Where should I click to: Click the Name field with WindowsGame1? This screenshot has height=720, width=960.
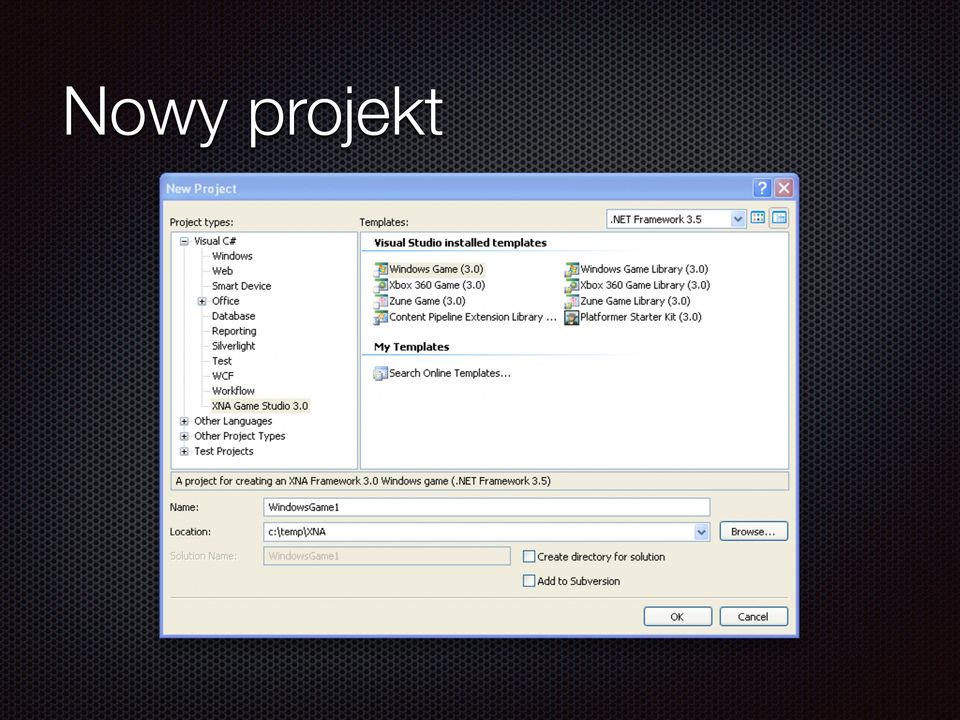[x=486, y=508]
